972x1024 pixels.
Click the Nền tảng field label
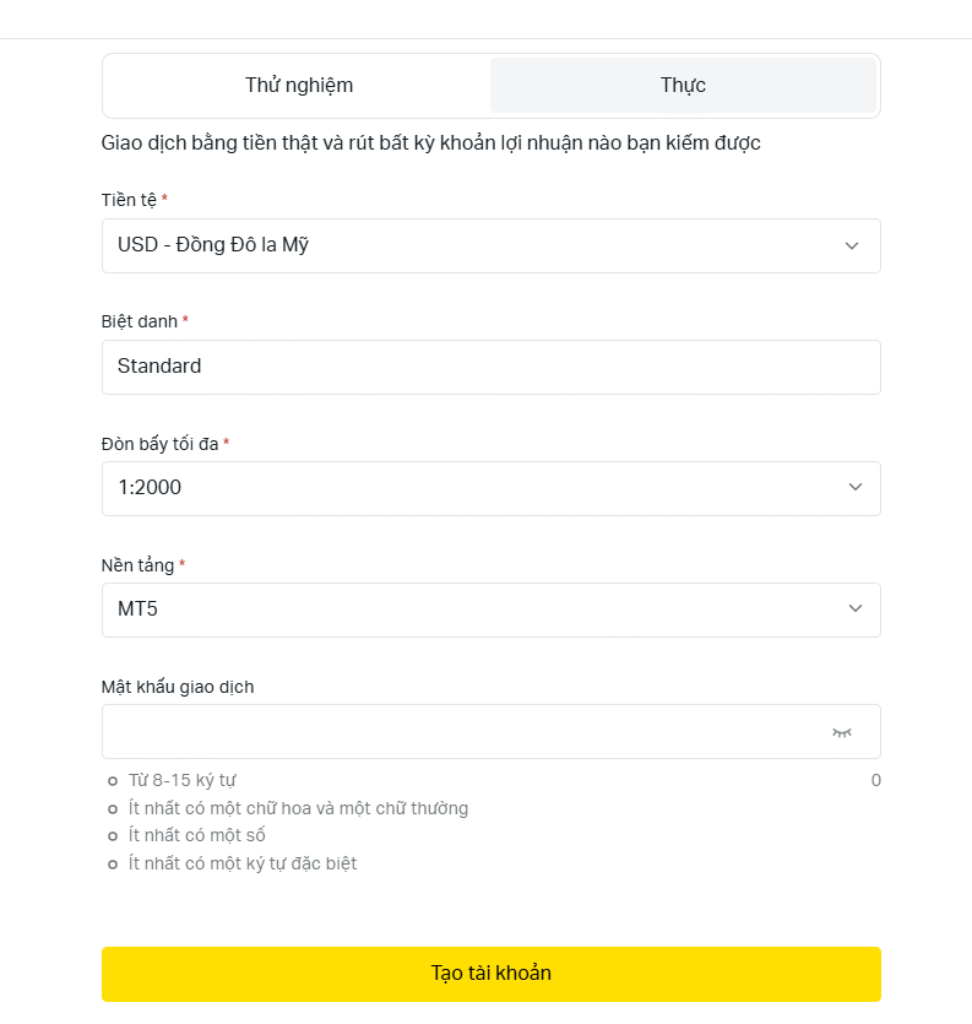pyautogui.click(x=138, y=565)
